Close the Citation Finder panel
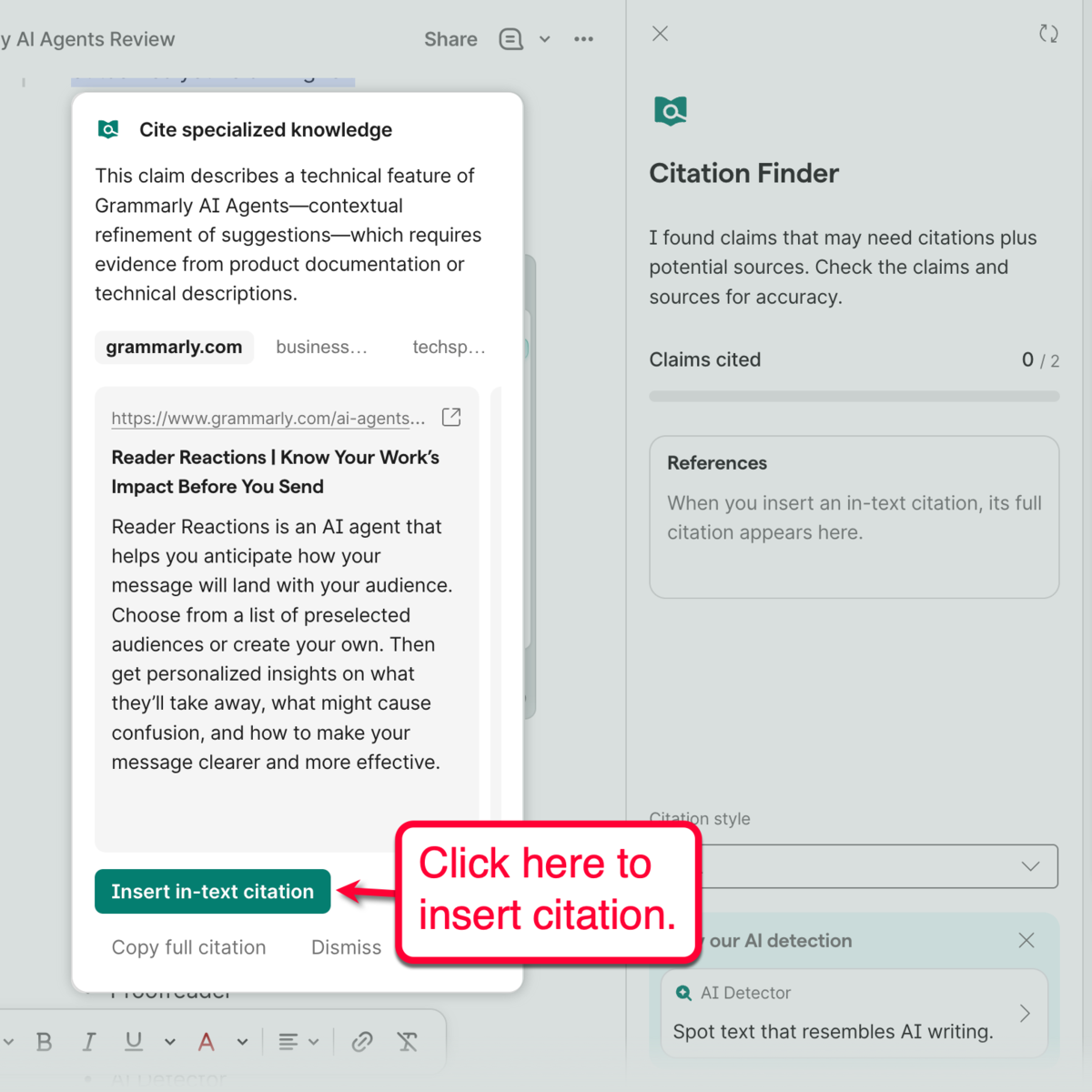 point(660,34)
